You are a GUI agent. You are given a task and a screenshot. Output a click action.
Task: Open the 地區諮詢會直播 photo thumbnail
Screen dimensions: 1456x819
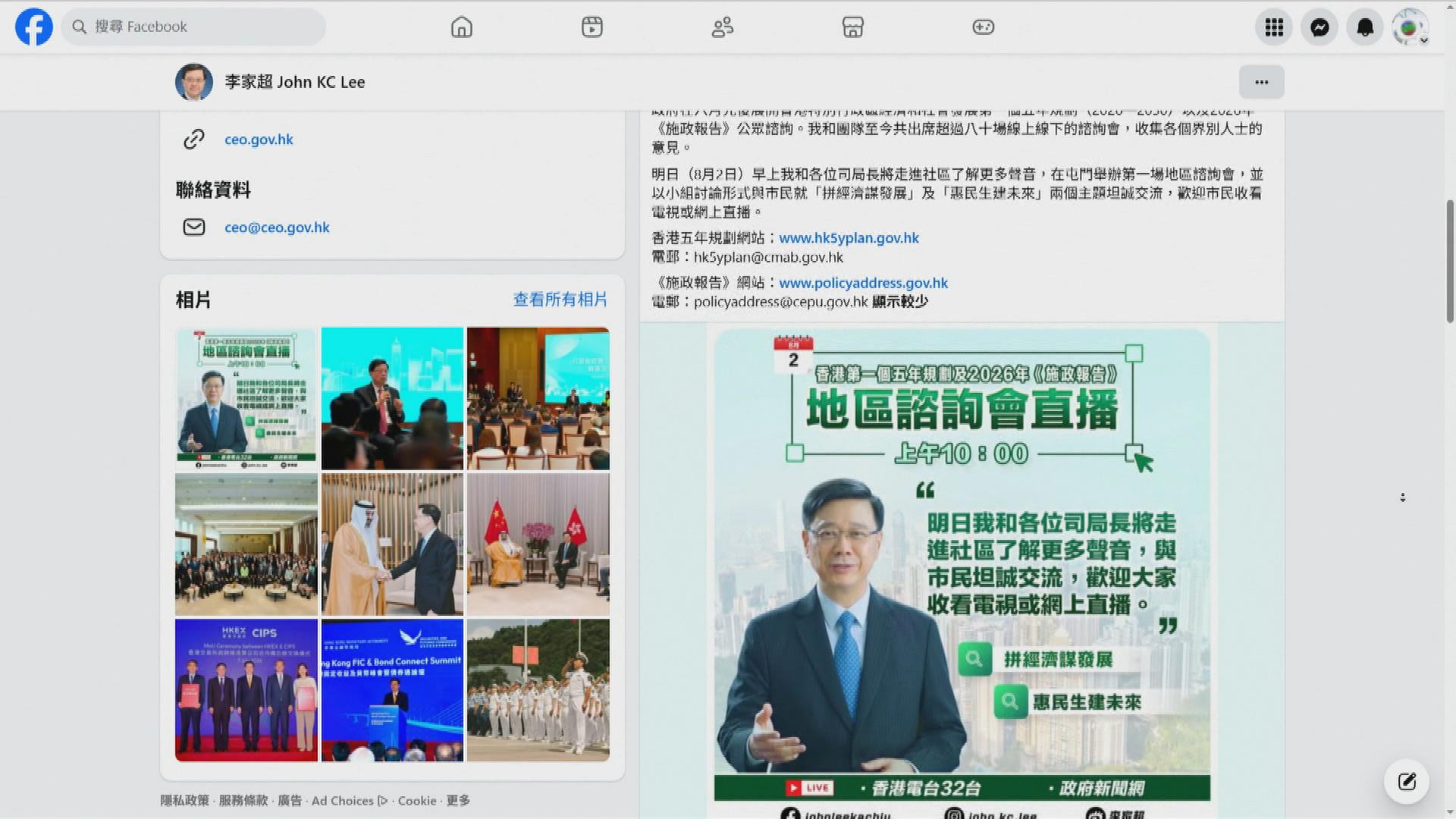pyautogui.click(x=246, y=399)
